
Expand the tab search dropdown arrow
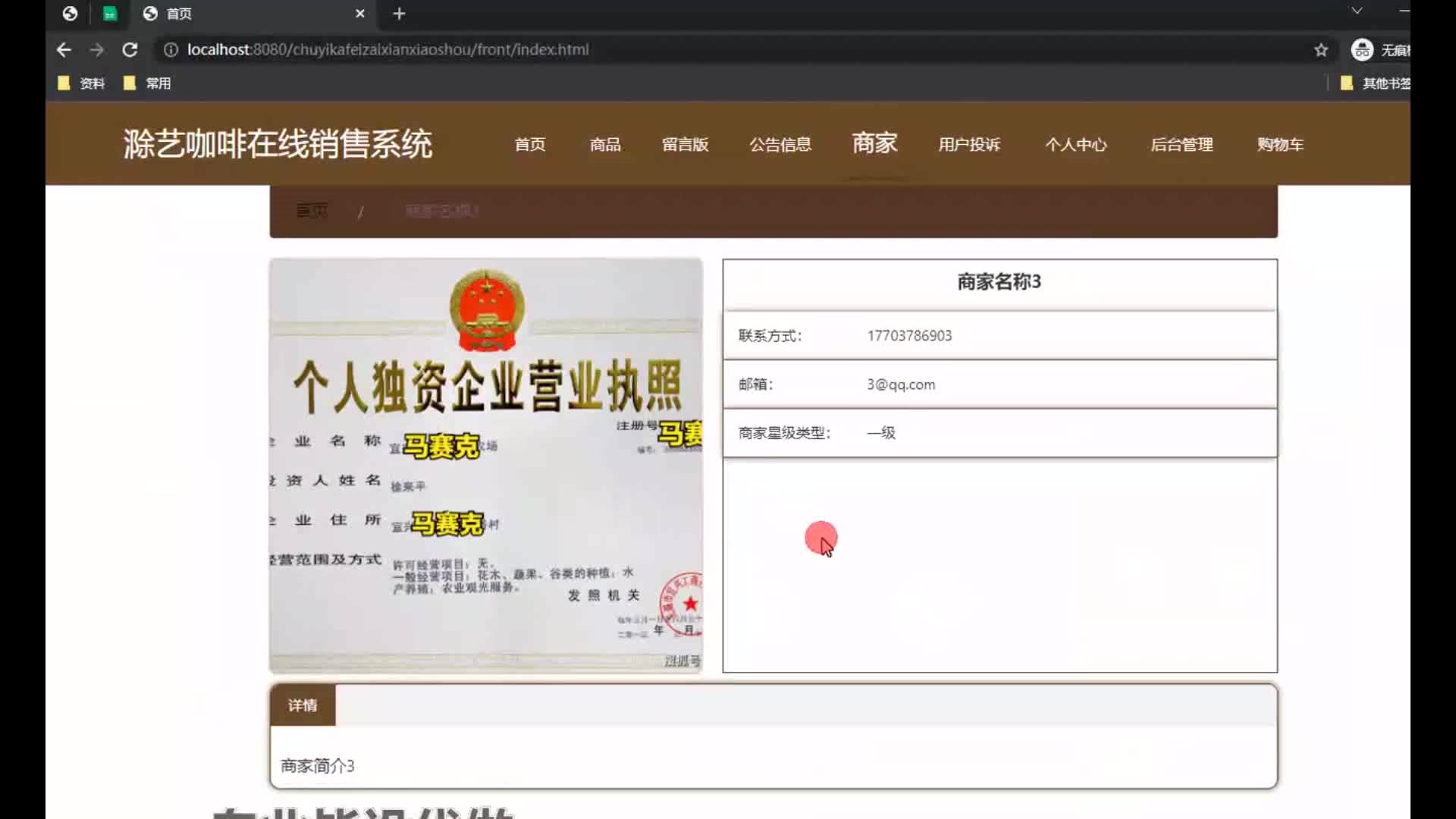point(1357,11)
